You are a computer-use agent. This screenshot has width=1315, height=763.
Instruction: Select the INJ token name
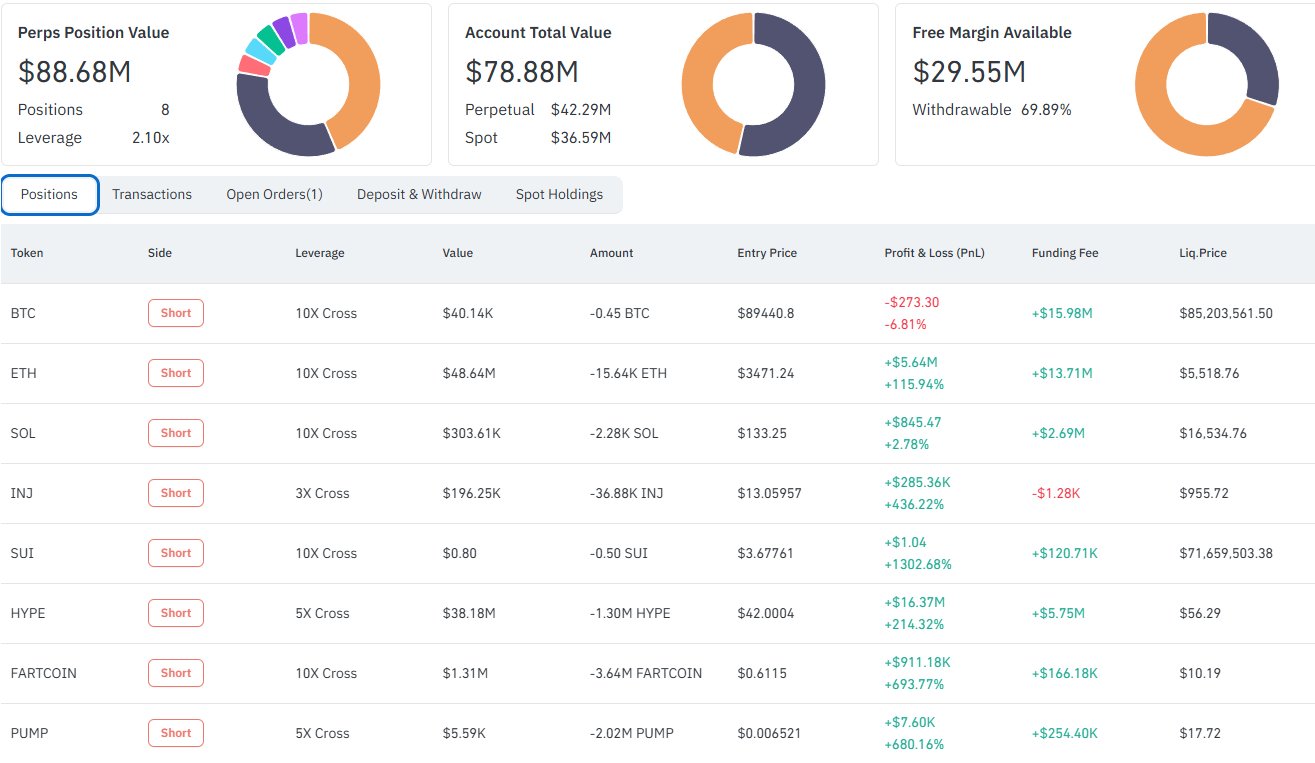(22, 493)
